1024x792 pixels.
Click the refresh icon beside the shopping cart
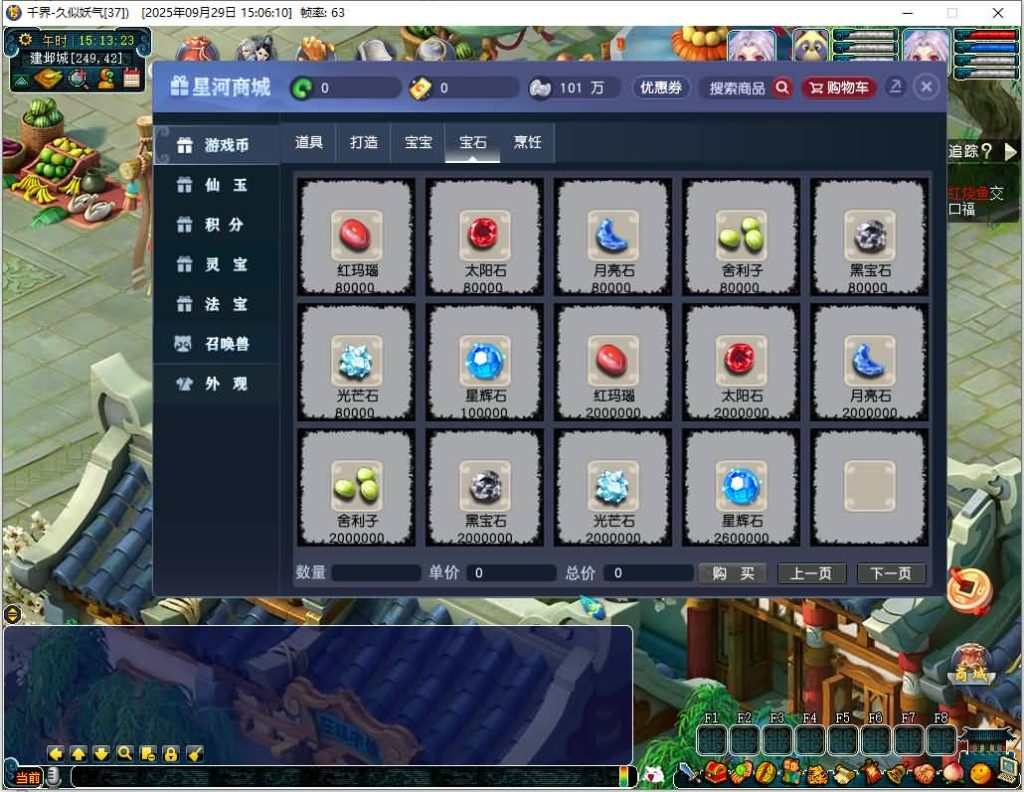[x=896, y=88]
